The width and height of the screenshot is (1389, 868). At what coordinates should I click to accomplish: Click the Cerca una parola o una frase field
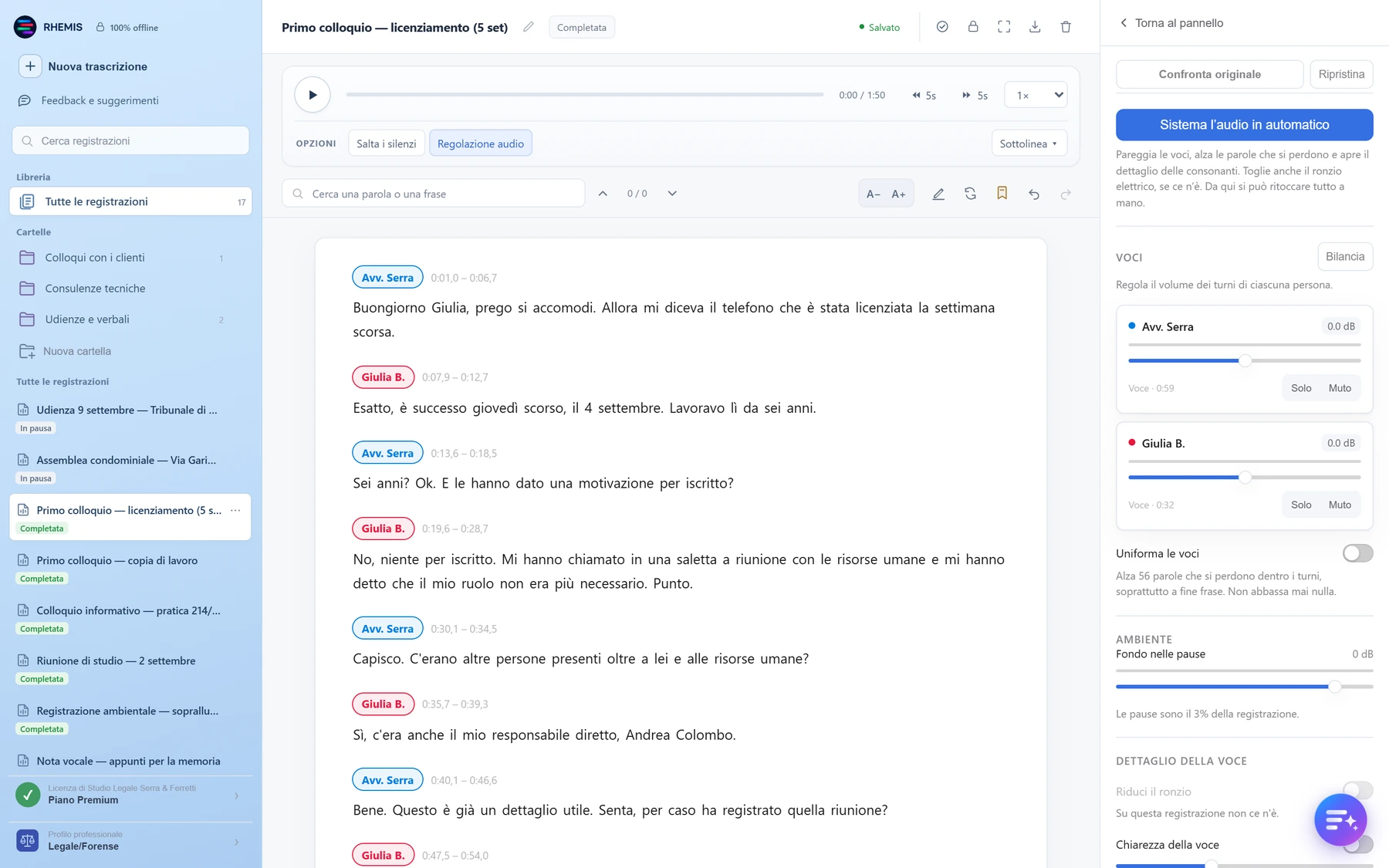(x=434, y=194)
